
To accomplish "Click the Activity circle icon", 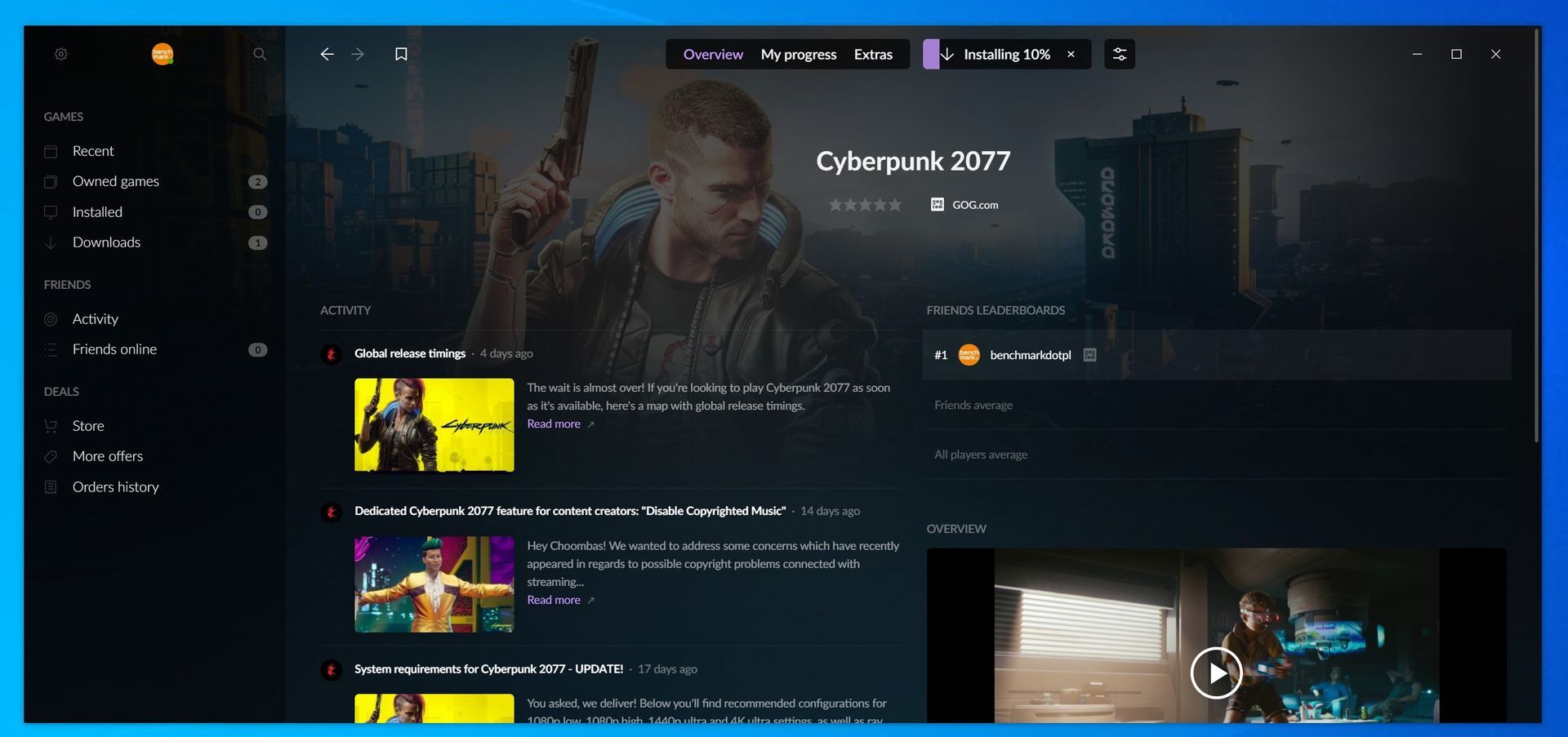I will [x=51, y=319].
